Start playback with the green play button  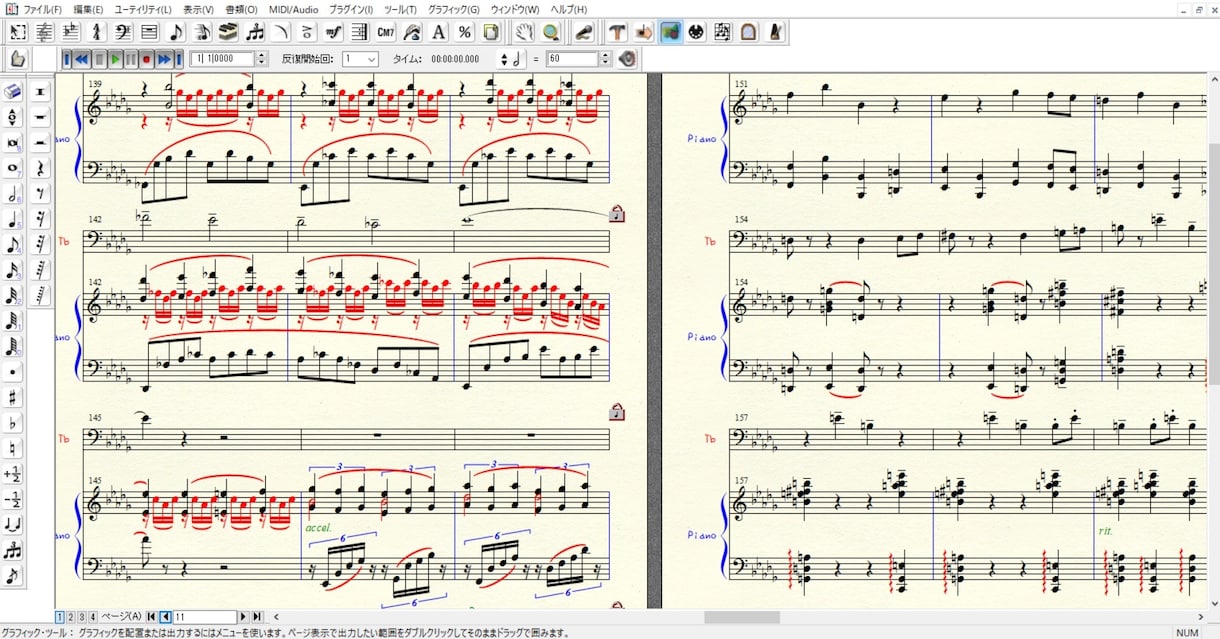[x=115, y=59]
